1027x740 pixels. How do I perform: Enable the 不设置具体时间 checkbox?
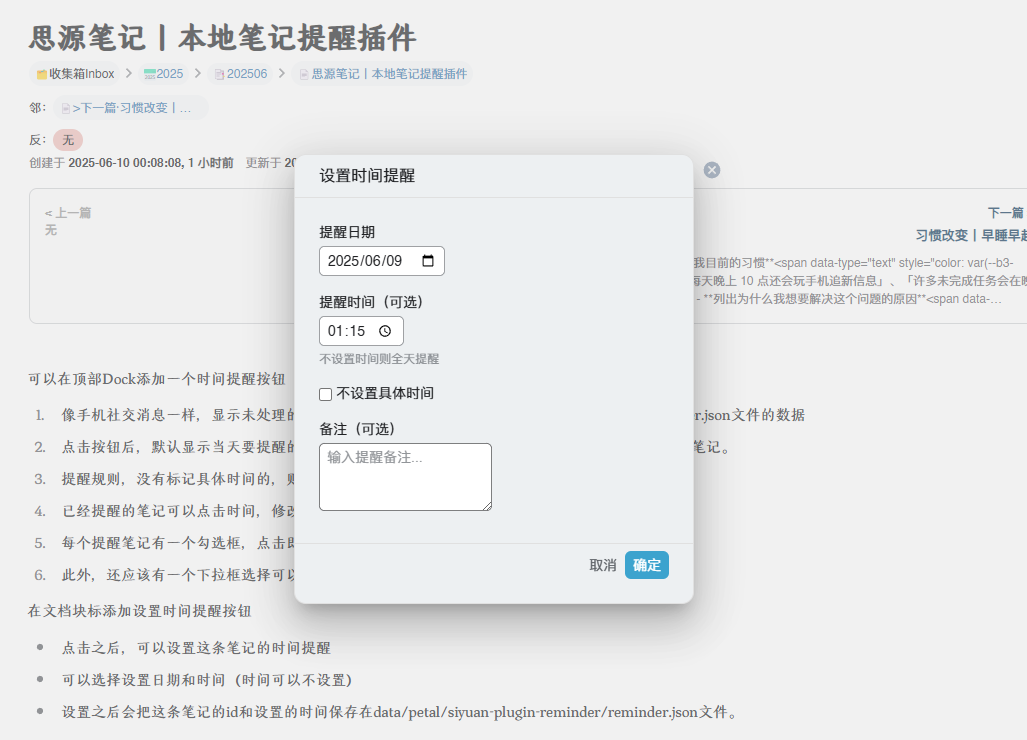pos(325,394)
